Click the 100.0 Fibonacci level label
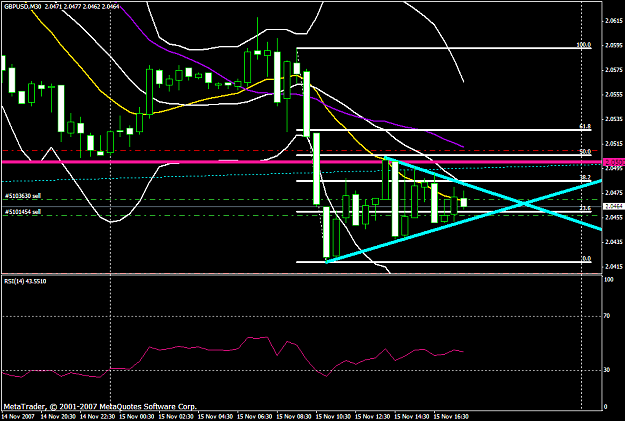Screen dimensions: 625x421 tap(584, 45)
